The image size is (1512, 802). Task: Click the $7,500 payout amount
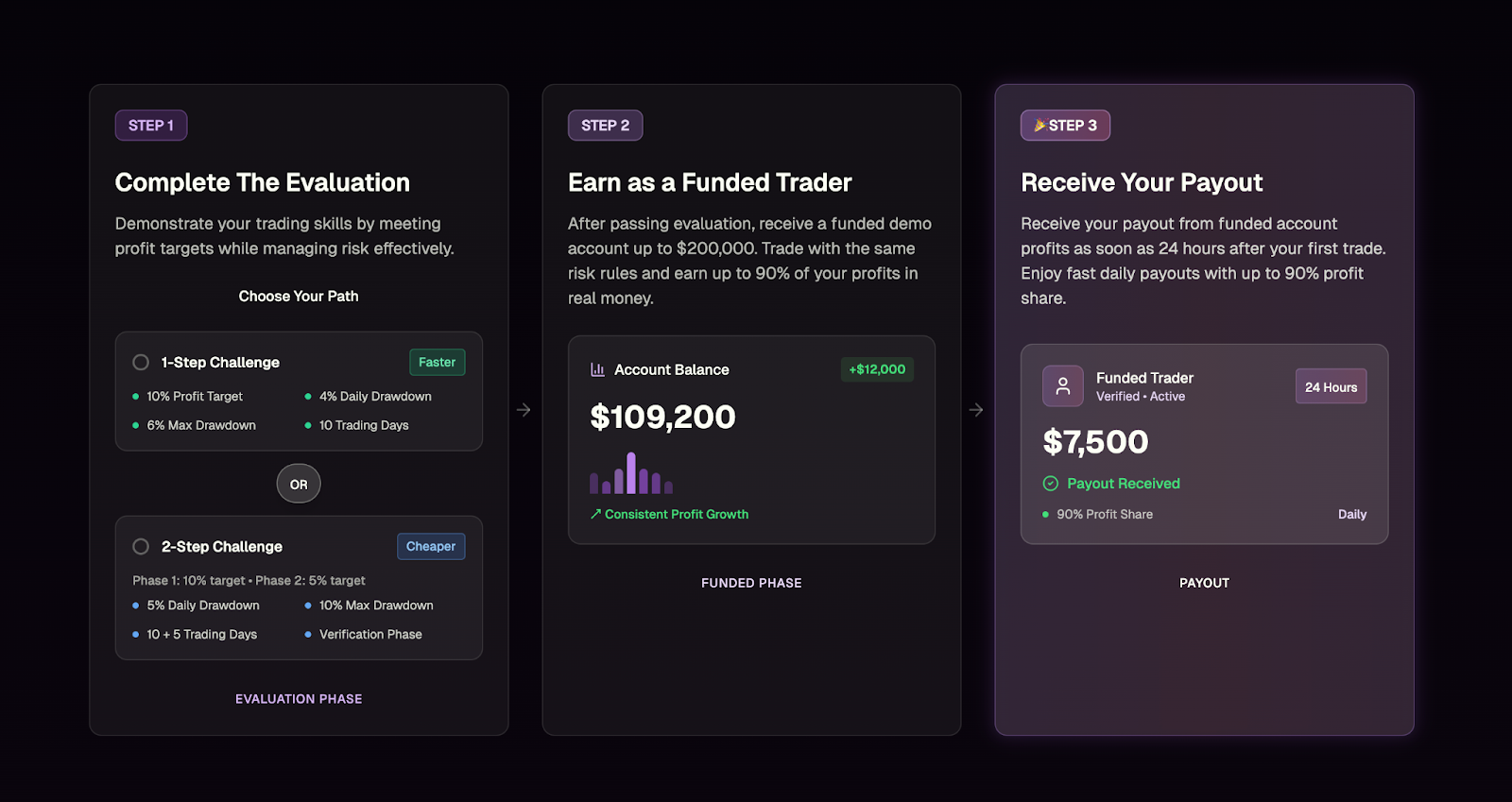click(1095, 441)
